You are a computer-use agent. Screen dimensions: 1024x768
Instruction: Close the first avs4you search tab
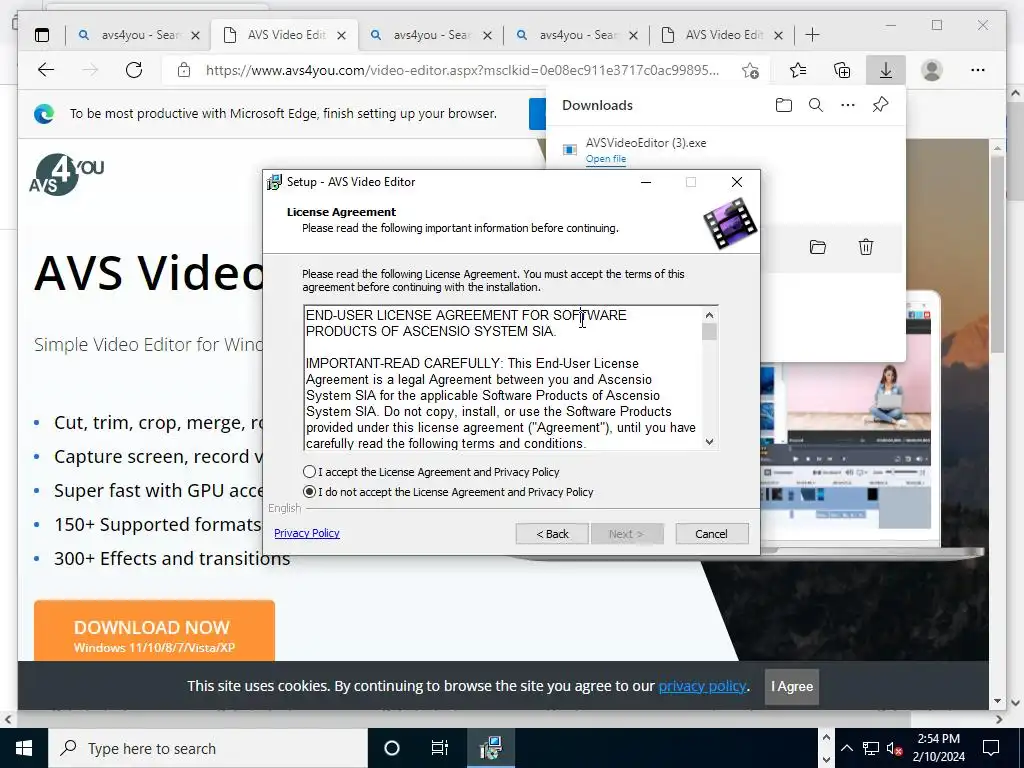pyautogui.click(x=195, y=35)
